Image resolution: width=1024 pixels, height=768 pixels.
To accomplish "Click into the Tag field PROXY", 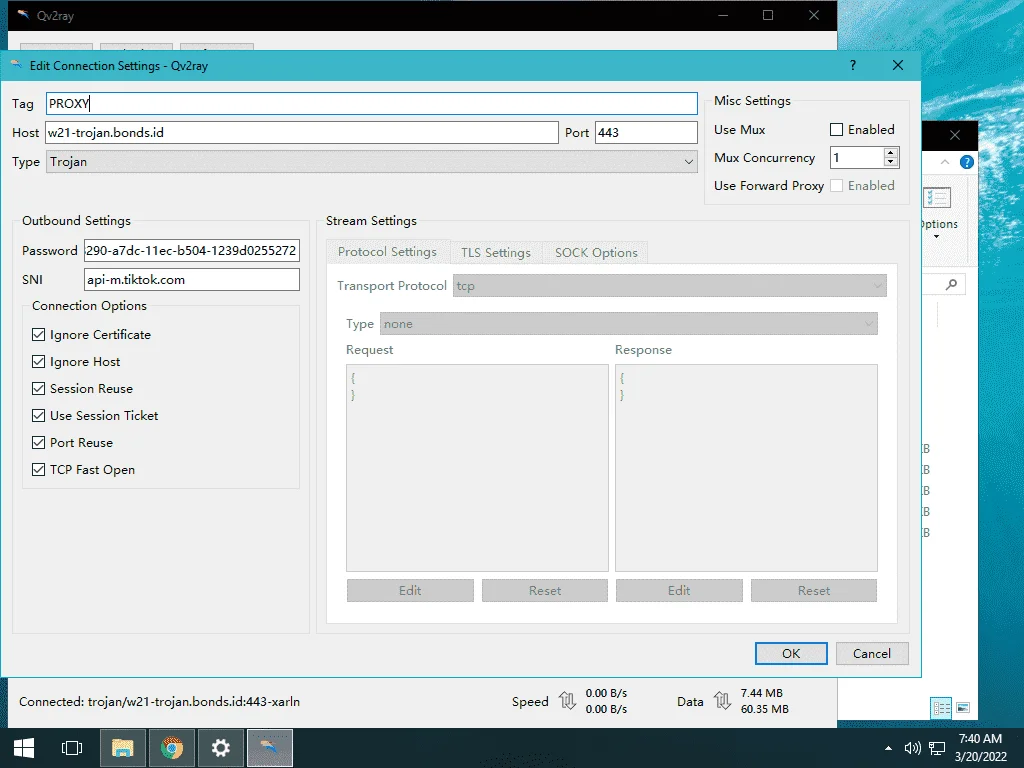I will (x=372, y=103).
